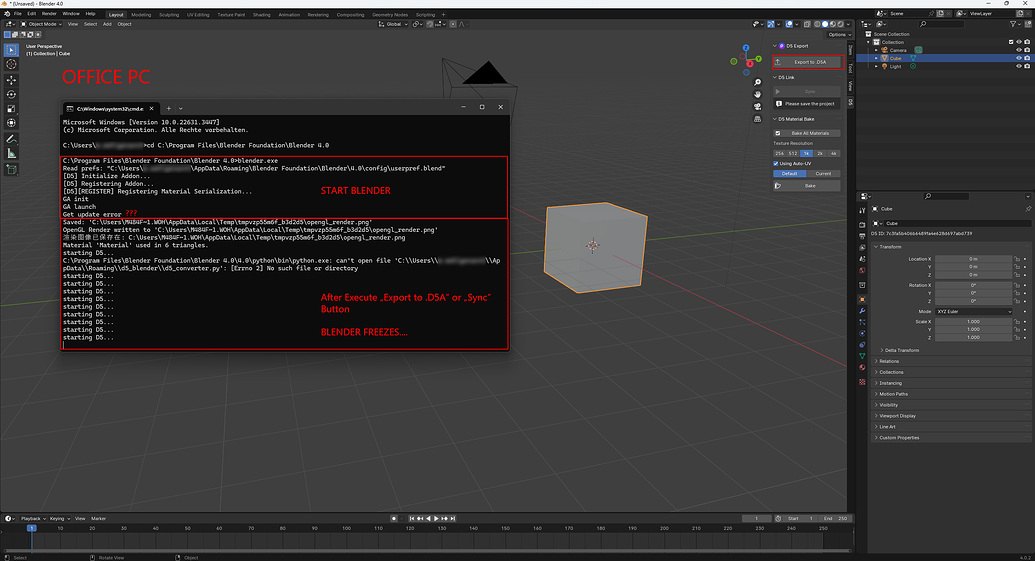
Task: Choose Current UV option
Action: click(823, 174)
